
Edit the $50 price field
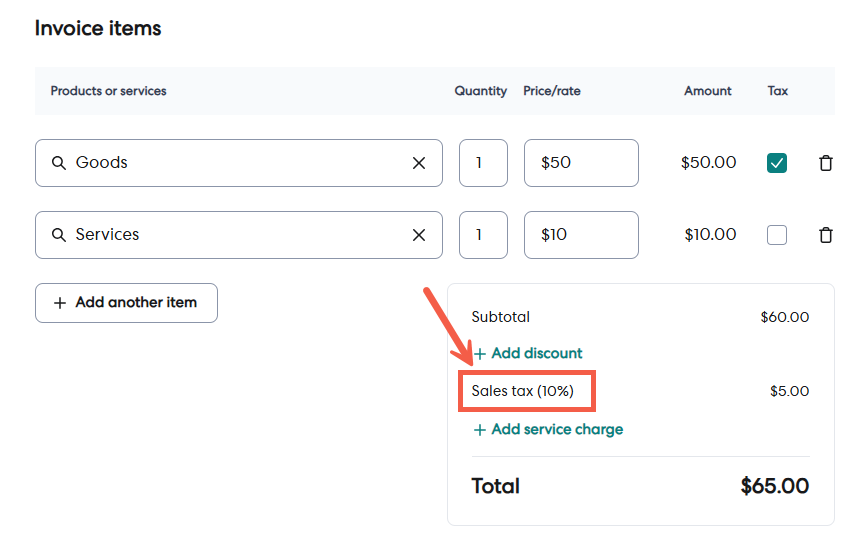point(581,163)
